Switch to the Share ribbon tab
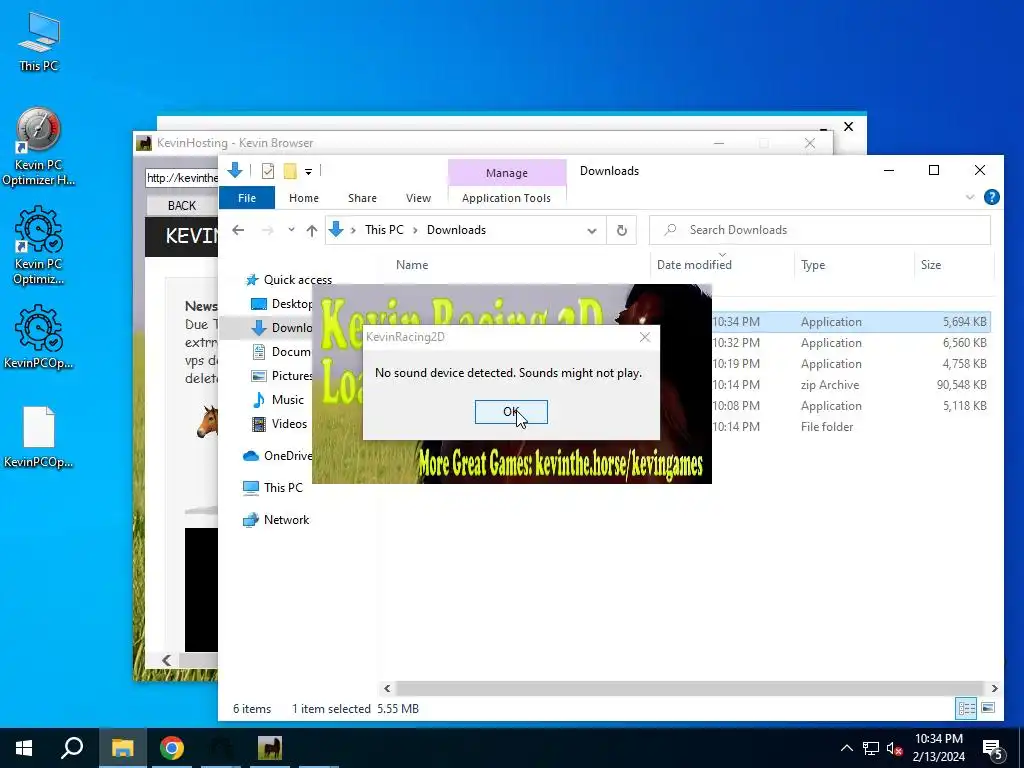The width and height of the screenshot is (1024, 768). 362,198
